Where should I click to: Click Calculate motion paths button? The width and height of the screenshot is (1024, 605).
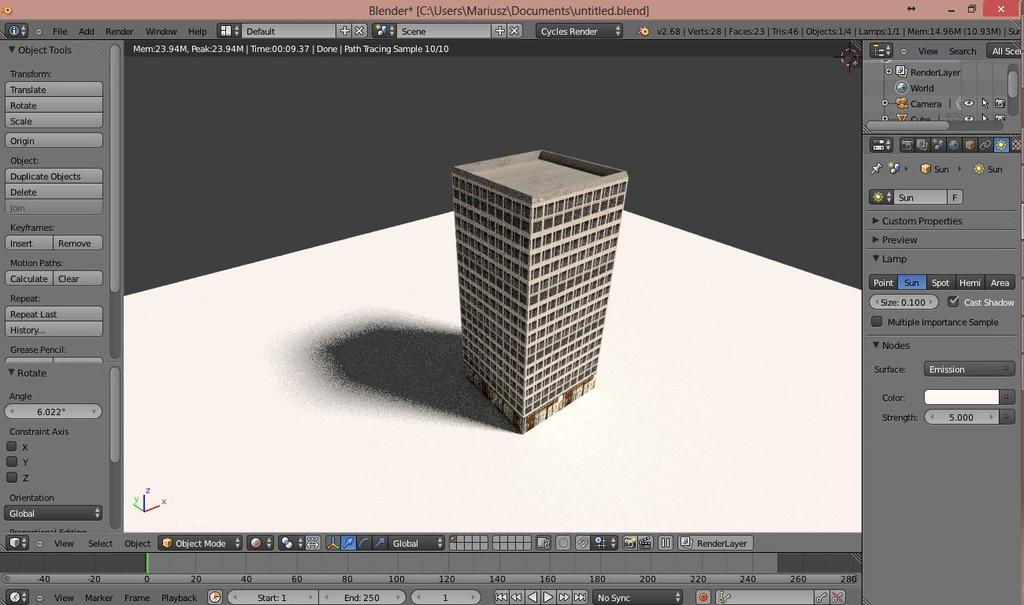[x=29, y=278]
